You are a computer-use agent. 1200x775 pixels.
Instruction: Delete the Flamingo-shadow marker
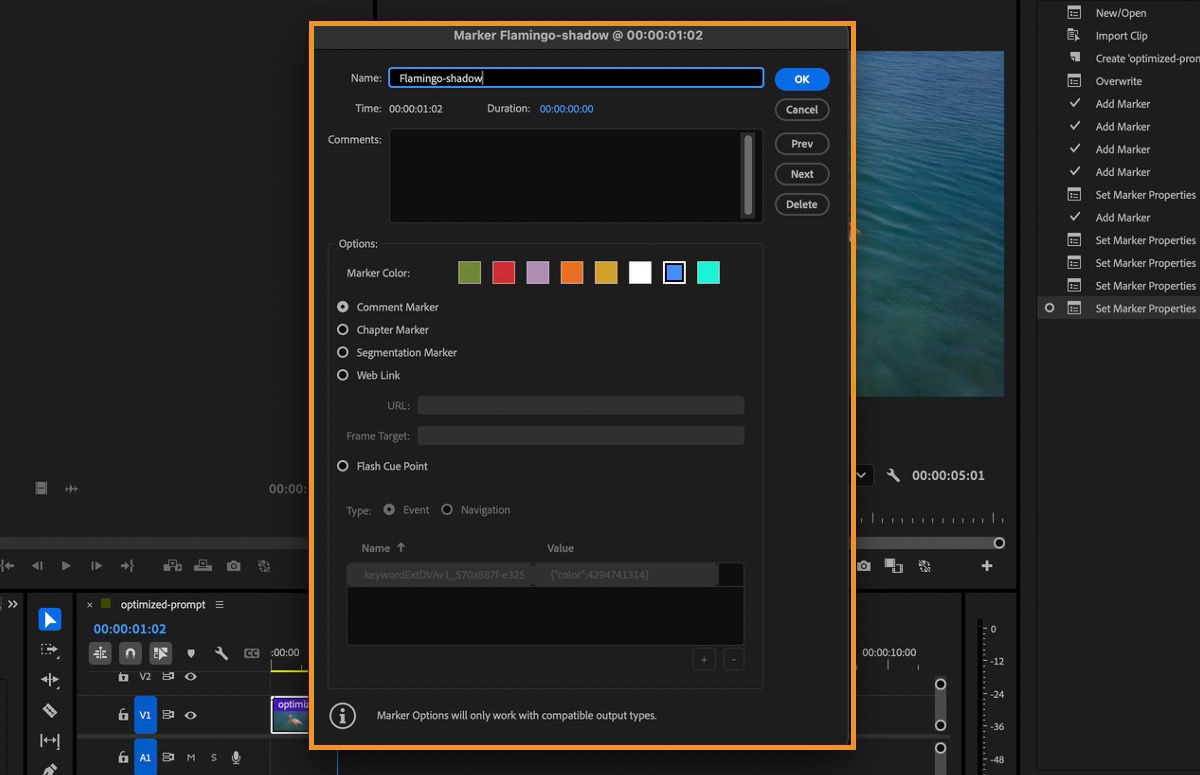[x=801, y=204]
